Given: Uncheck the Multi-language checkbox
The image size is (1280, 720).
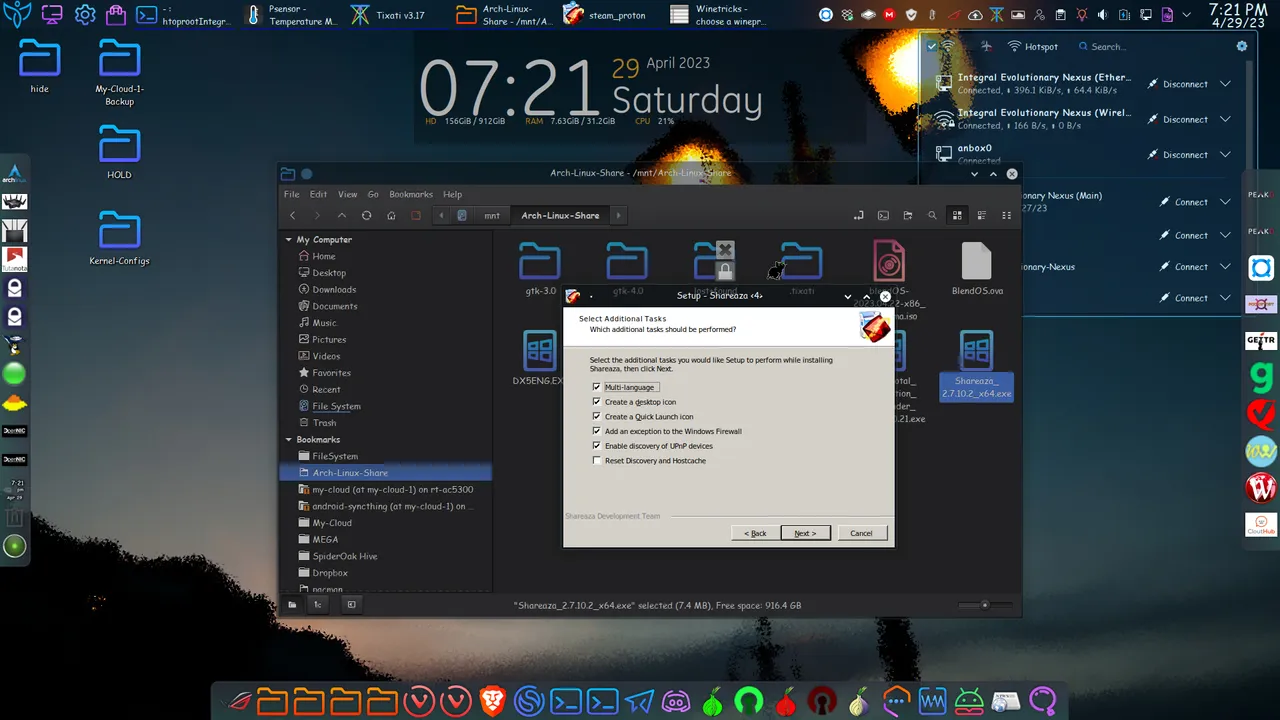Looking at the screenshot, I should (x=597, y=387).
